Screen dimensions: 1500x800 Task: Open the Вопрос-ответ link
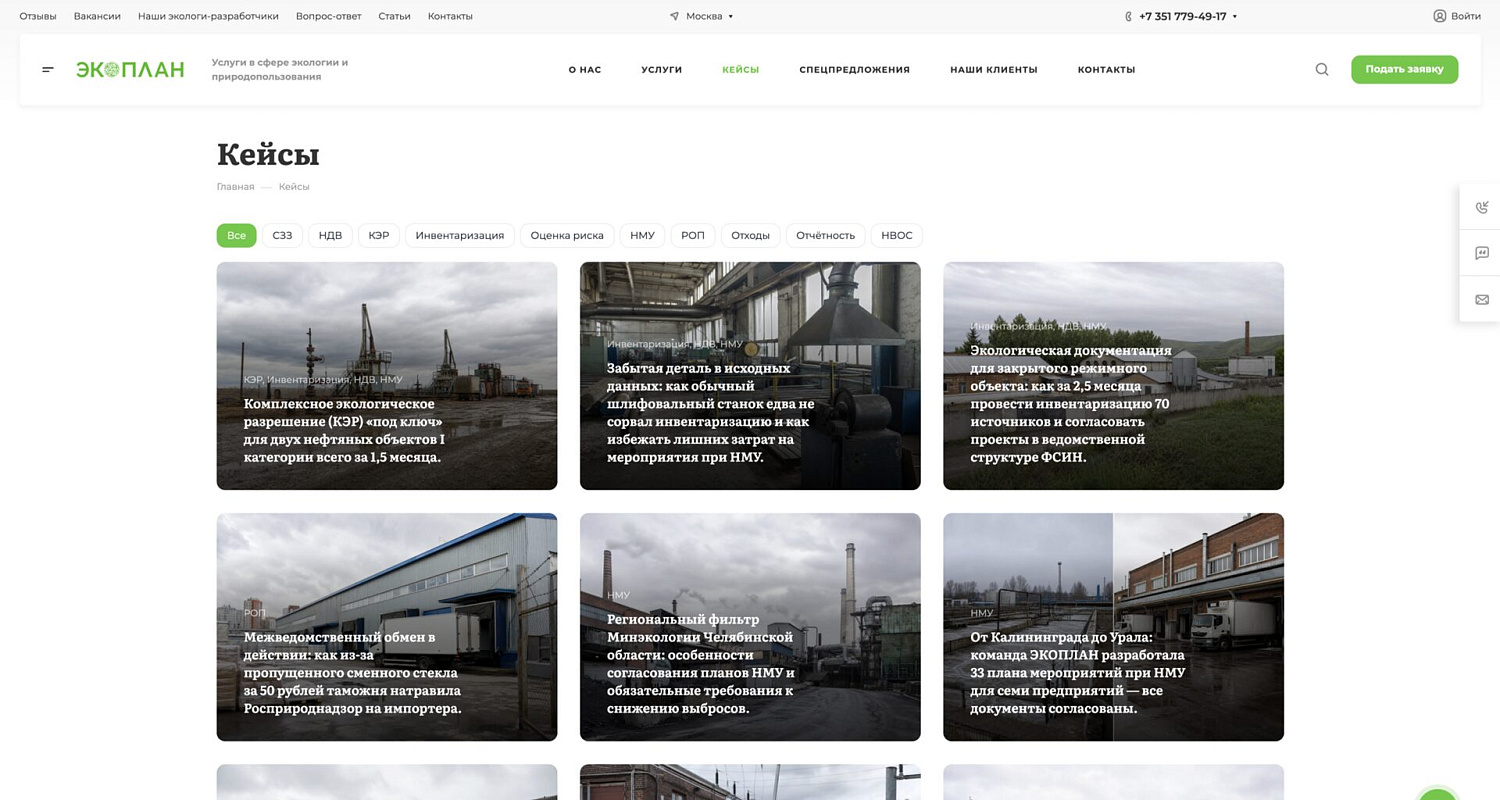329,16
